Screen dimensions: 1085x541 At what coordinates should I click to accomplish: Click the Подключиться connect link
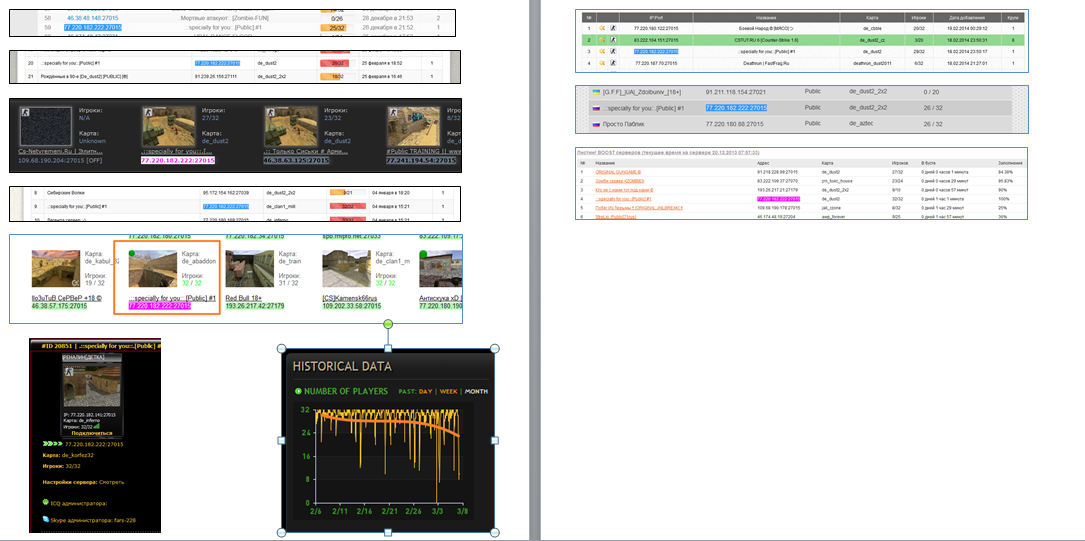pos(92,433)
